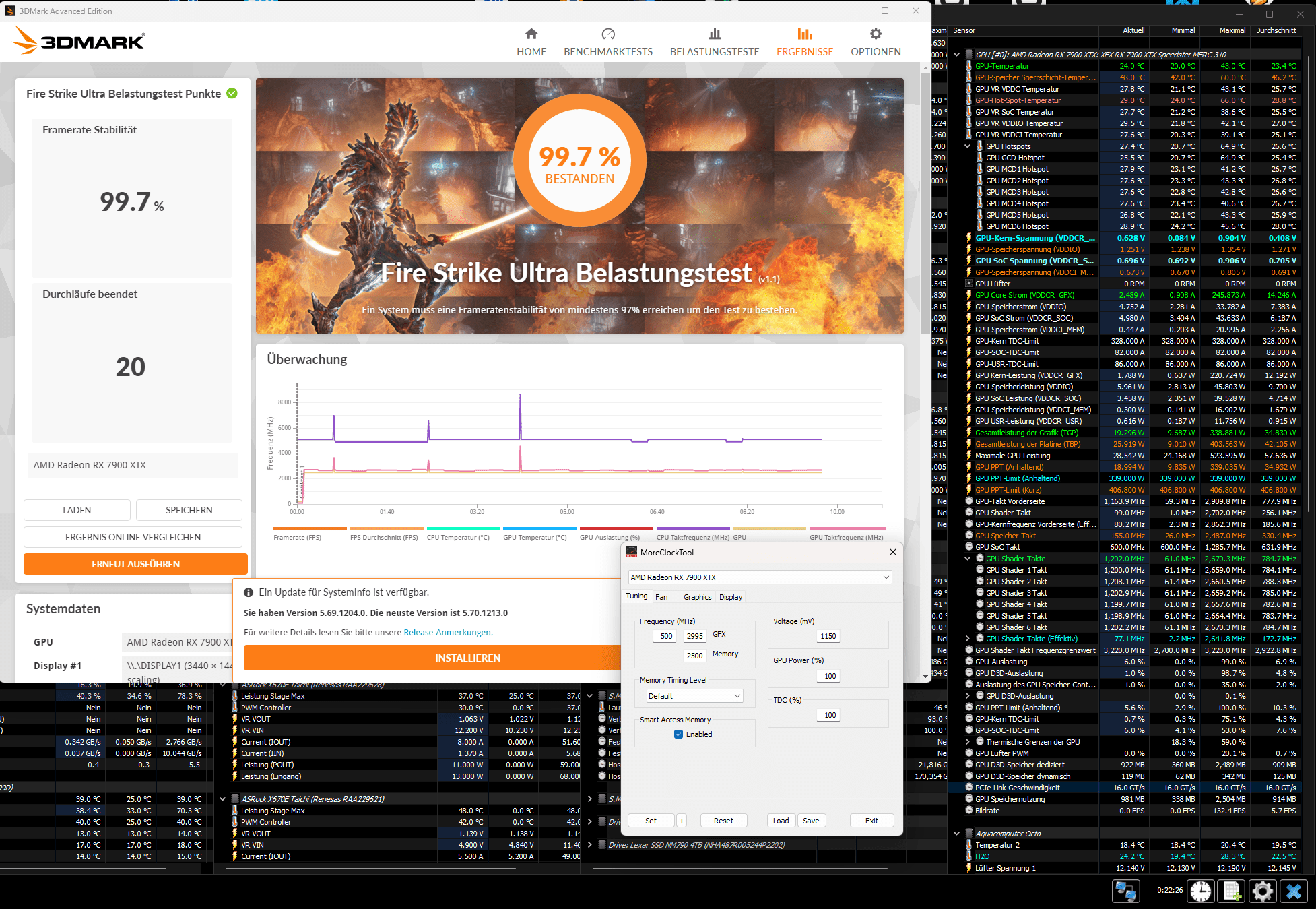Click HWiNFO network remote monitoring icon
Image resolution: width=1316 pixels, height=909 pixels.
coord(1125,891)
